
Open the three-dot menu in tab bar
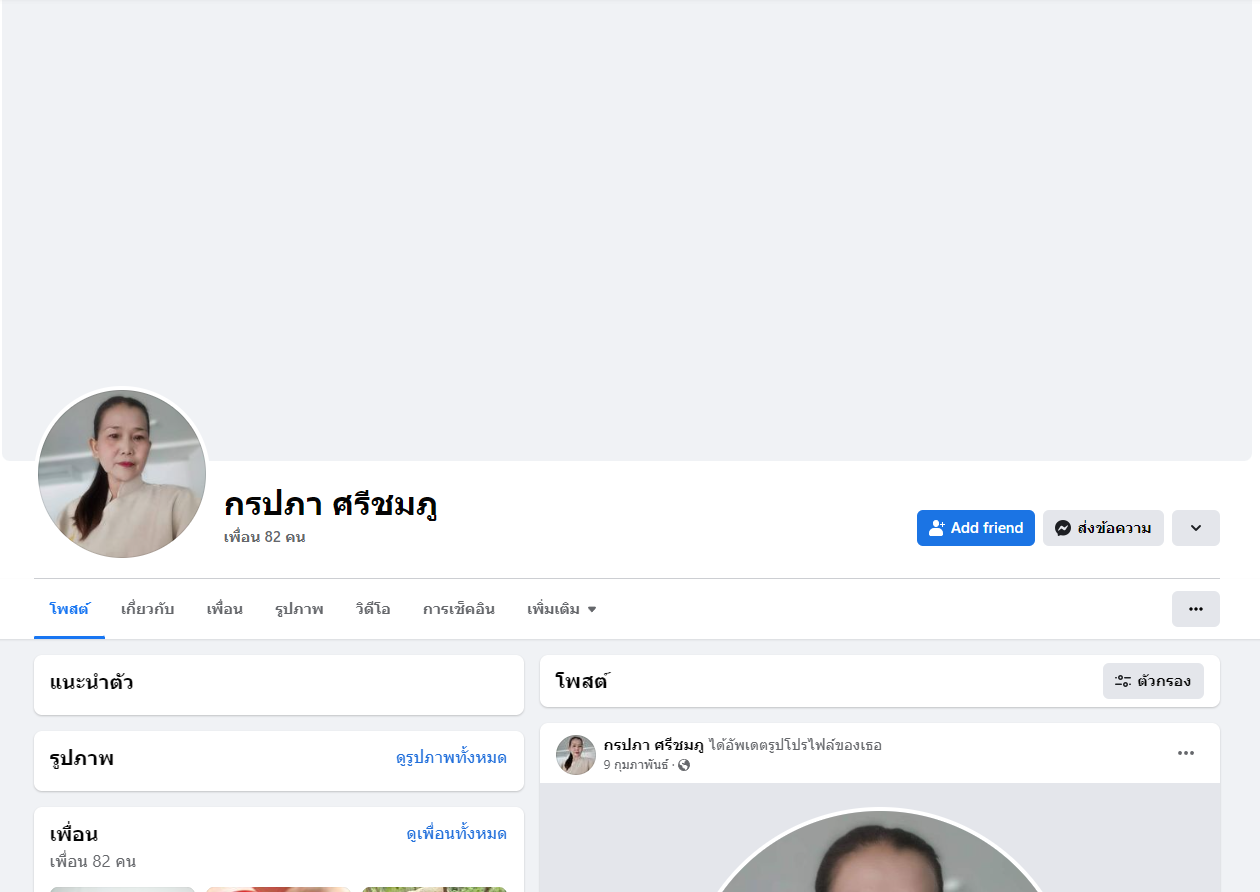1196,609
